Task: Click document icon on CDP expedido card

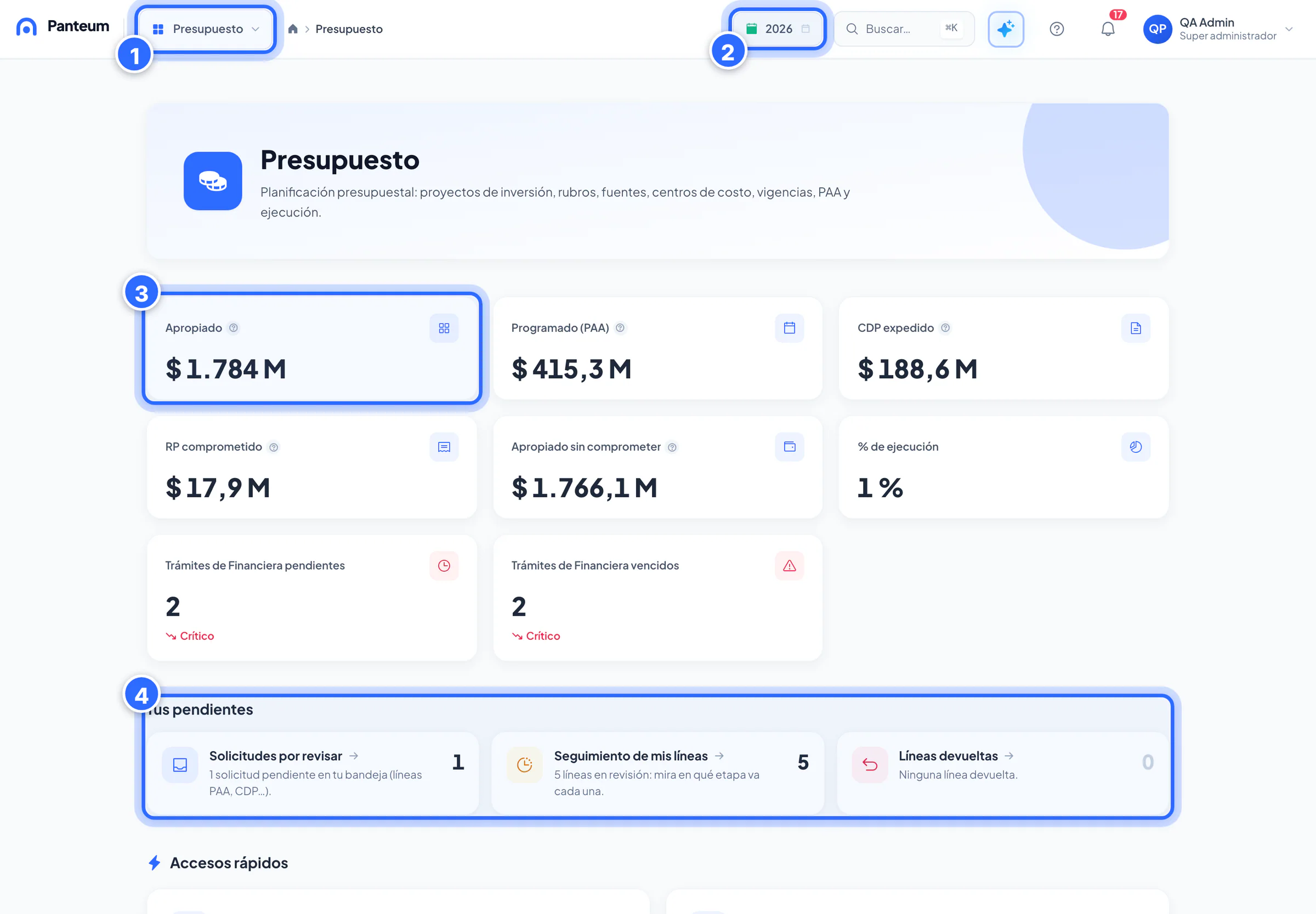Action: tap(1136, 328)
